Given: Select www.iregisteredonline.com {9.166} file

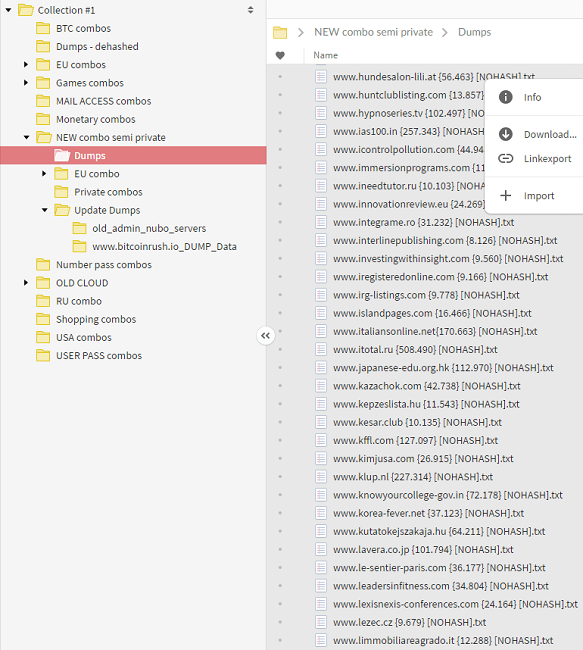Looking at the screenshot, I should 440,277.
